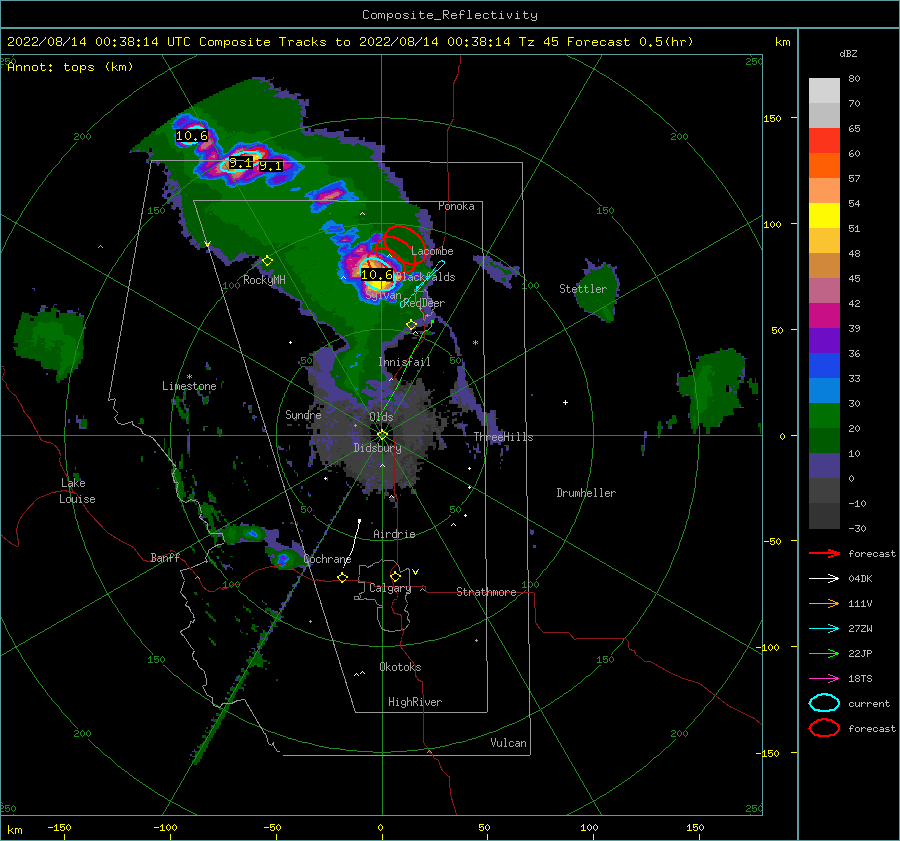Click the Banff town label
Viewport: 900px width, 841px height.
(x=165, y=557)
